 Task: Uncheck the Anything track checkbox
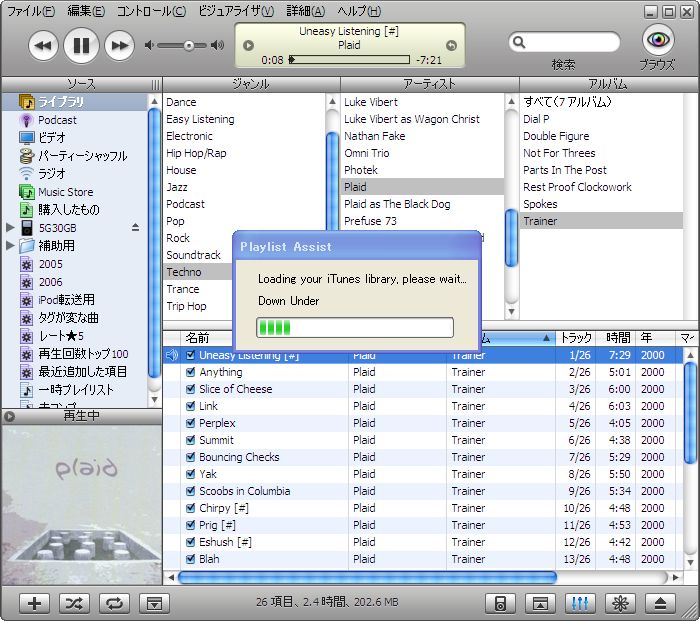pyautogui.click(x=190, y=372)
